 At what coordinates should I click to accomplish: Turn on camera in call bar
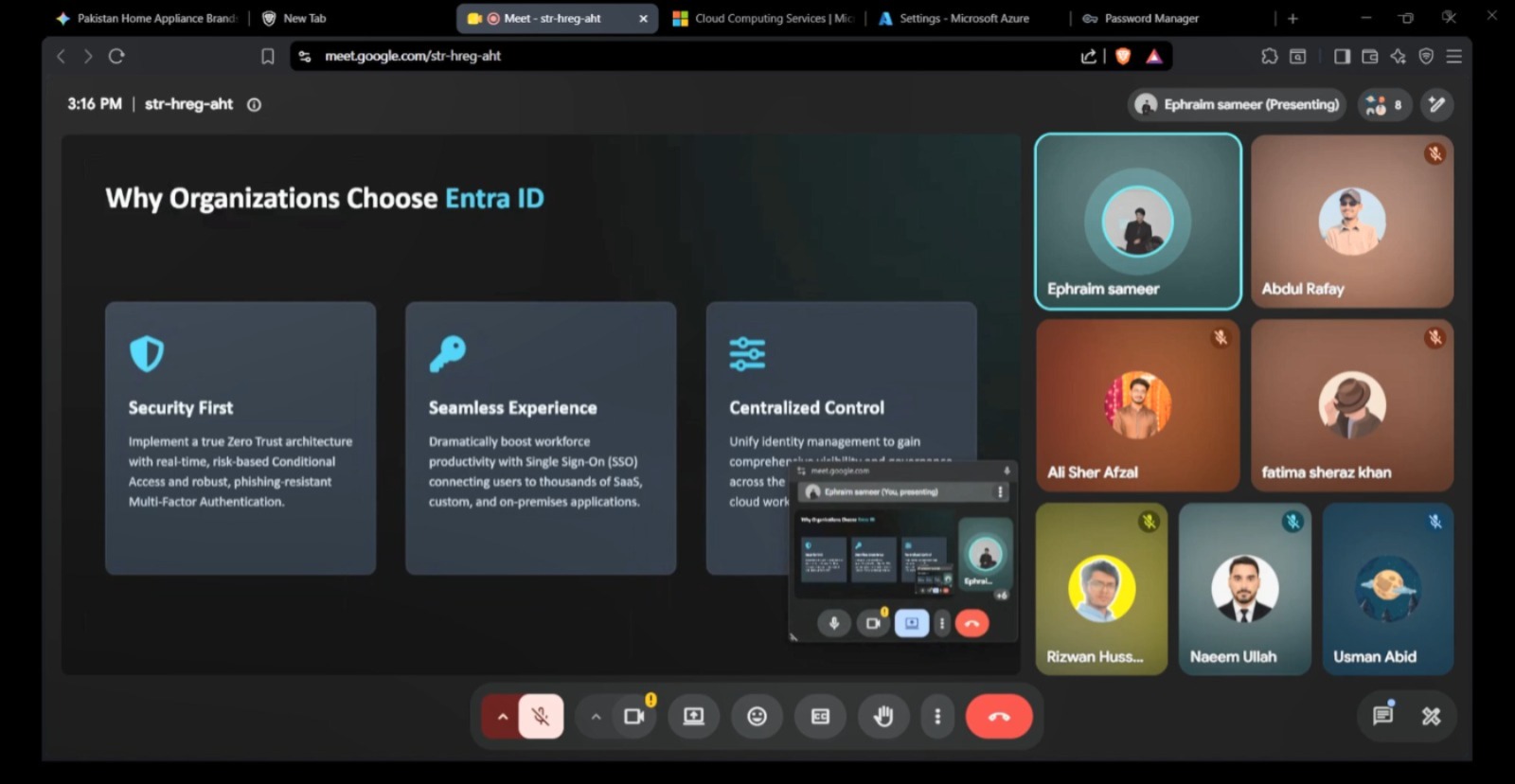[634, 717]
